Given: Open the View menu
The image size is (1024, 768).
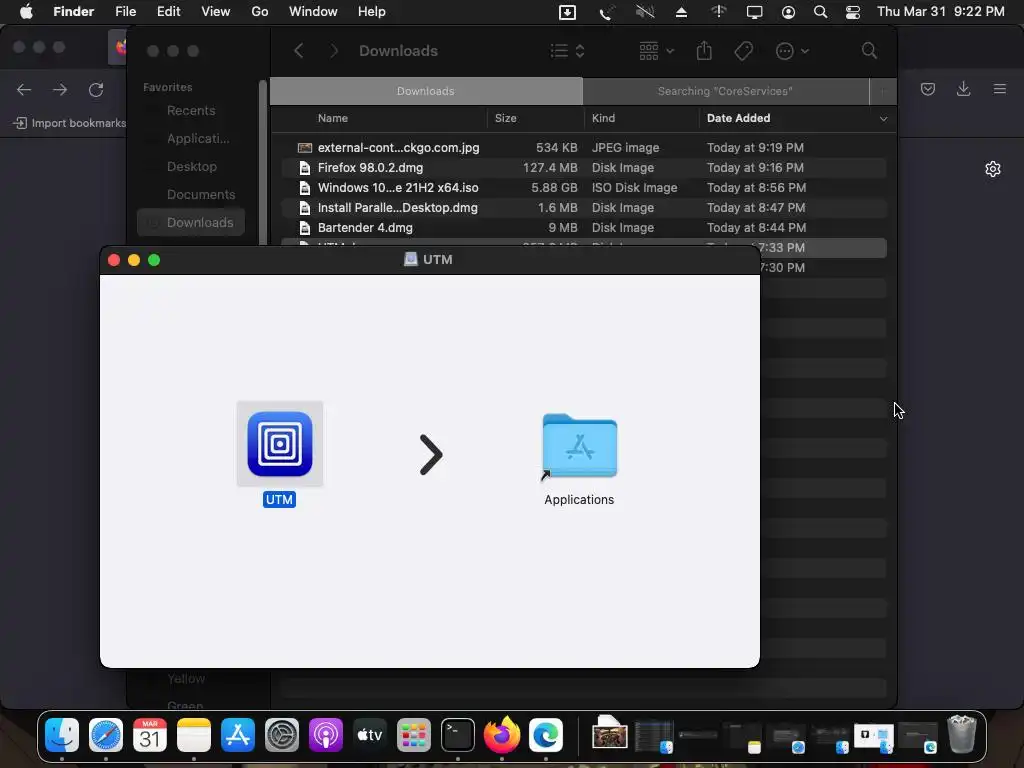Looking at the screenshot, I should pos(216,12).
